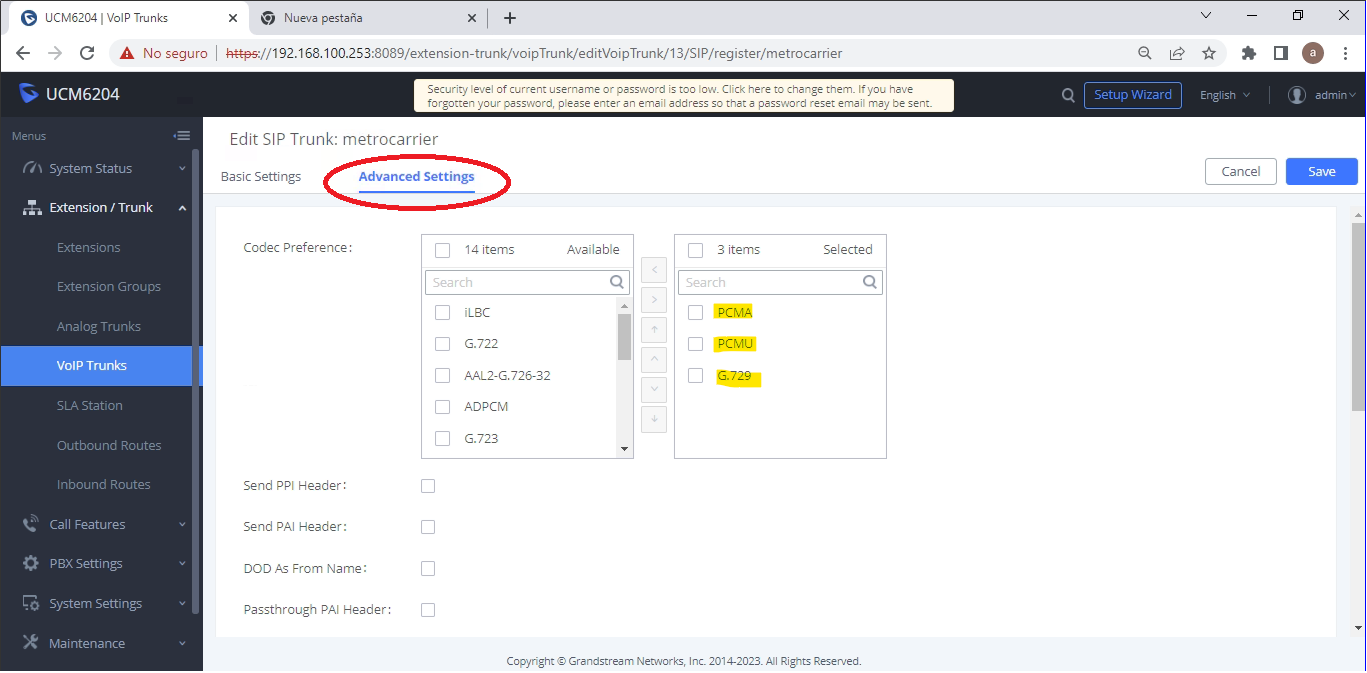Open Outbound Routes in sidebar
The width and height of the screenshot is (1367, 673).
click(x=108, y=445)
